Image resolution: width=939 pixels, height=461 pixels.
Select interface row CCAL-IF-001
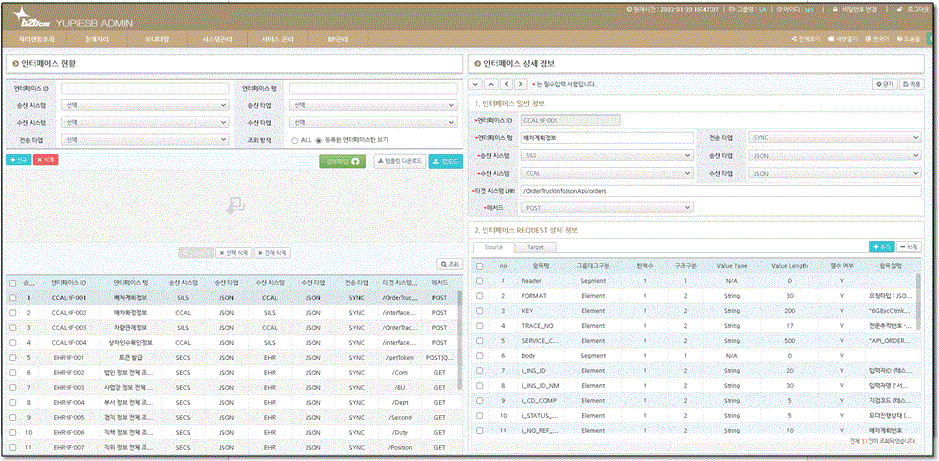point(231,298)
